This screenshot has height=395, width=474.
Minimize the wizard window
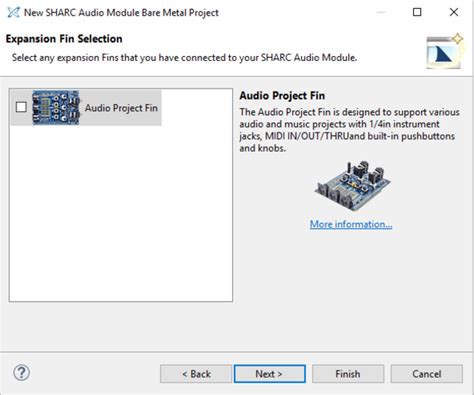coord(381,12)
